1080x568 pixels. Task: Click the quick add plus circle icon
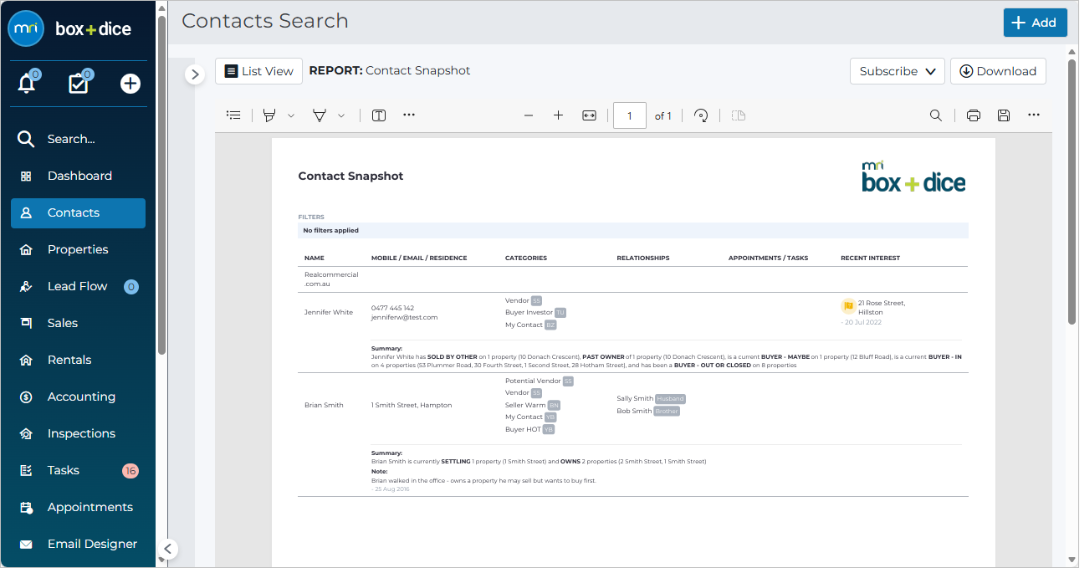point(130,83)
